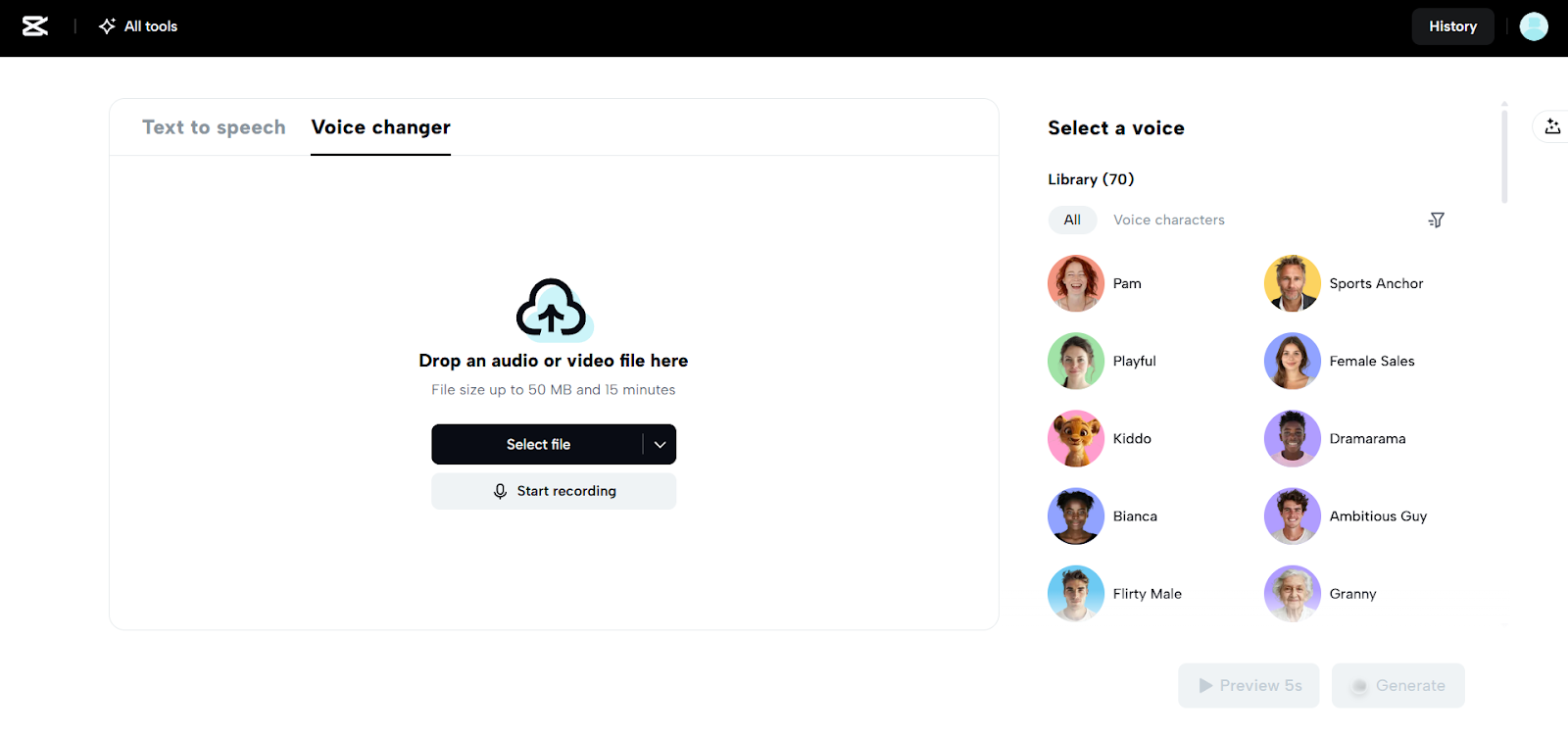
Task: Choose the Ambitious Guy voice avatar
Action: point(1293,515)
